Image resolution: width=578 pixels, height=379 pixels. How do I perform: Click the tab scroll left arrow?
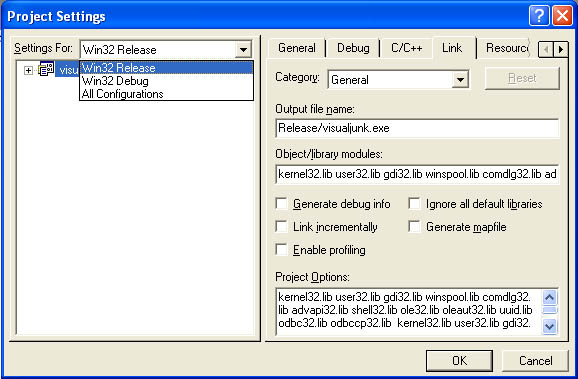click(546, 49)
